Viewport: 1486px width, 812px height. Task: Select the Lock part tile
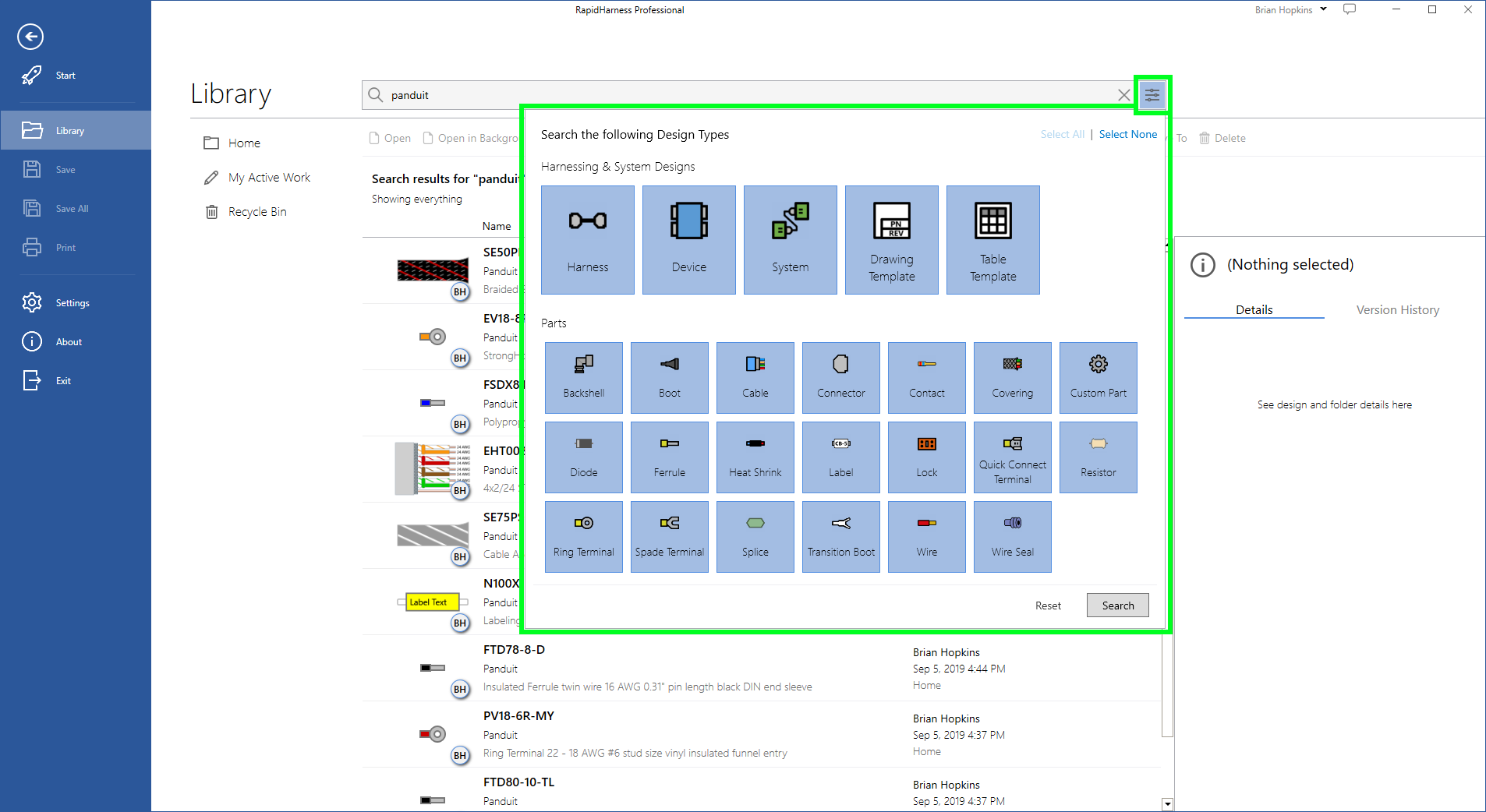point(927,457)
